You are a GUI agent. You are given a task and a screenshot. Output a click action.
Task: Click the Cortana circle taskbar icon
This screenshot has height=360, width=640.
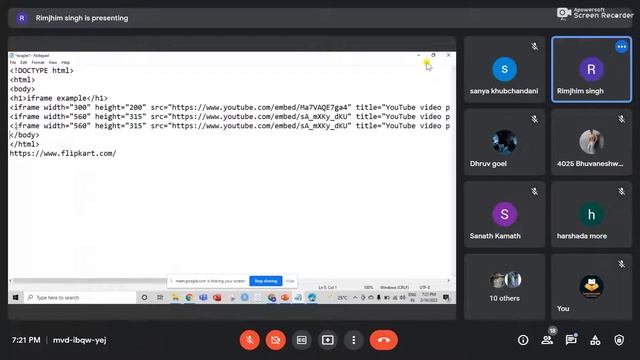coord(144,298)
